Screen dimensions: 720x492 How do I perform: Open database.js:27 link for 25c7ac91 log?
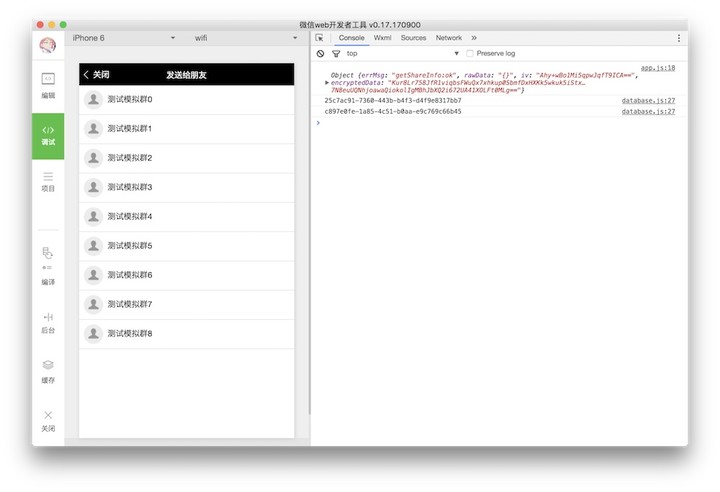coord(648,100)
